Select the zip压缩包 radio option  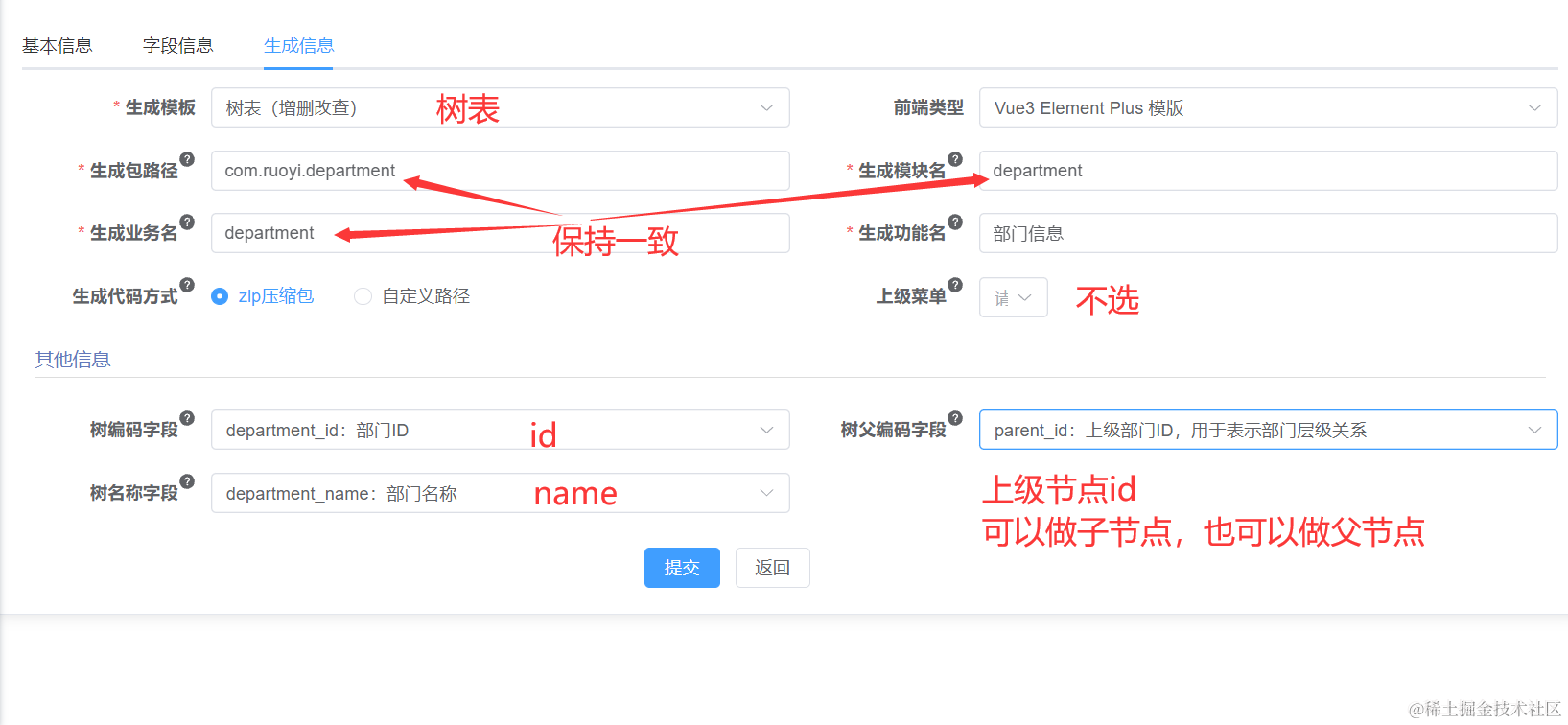(220, 296)
